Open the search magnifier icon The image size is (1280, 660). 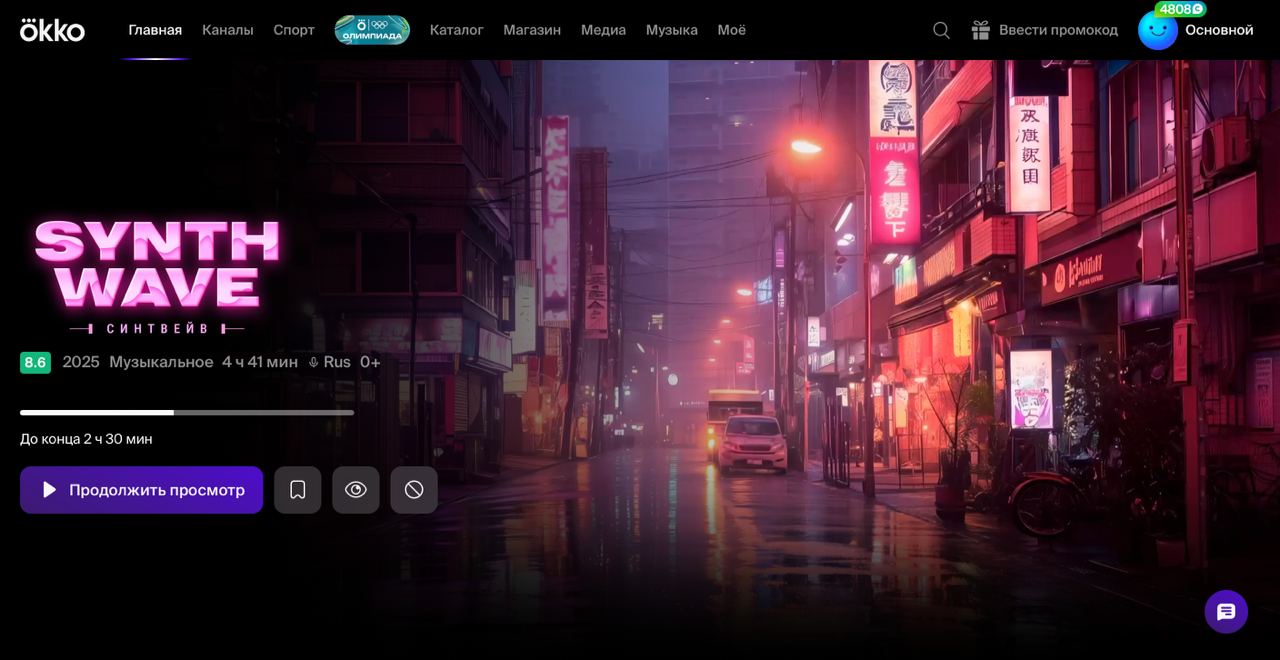[941, 30]
